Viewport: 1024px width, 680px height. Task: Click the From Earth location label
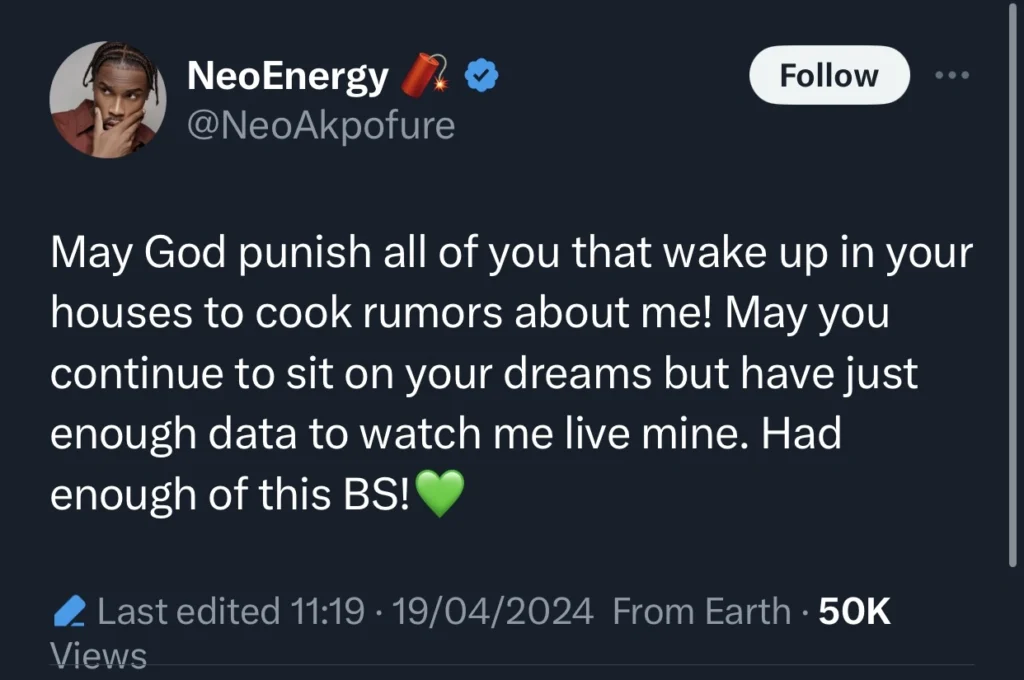[x=700, y=611]
